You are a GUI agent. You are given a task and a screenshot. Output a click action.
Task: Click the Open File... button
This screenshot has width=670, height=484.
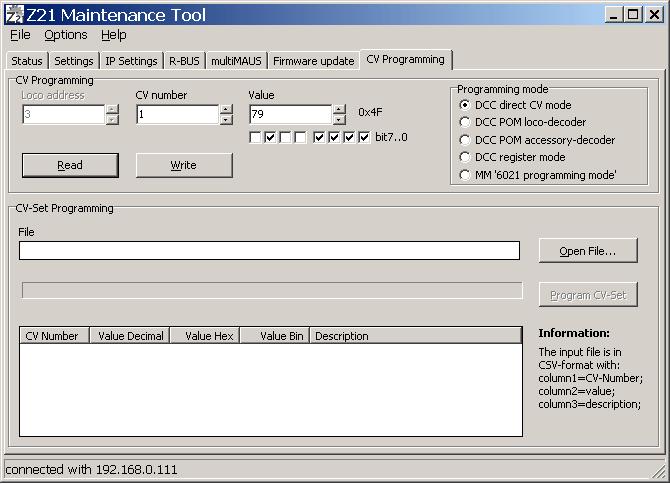point(588,251)
